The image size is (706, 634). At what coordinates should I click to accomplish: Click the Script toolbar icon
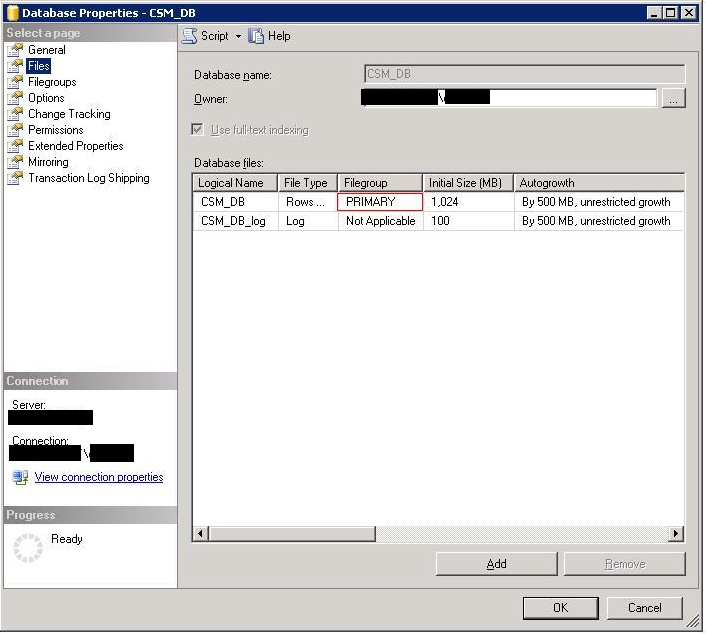(189, 36)
